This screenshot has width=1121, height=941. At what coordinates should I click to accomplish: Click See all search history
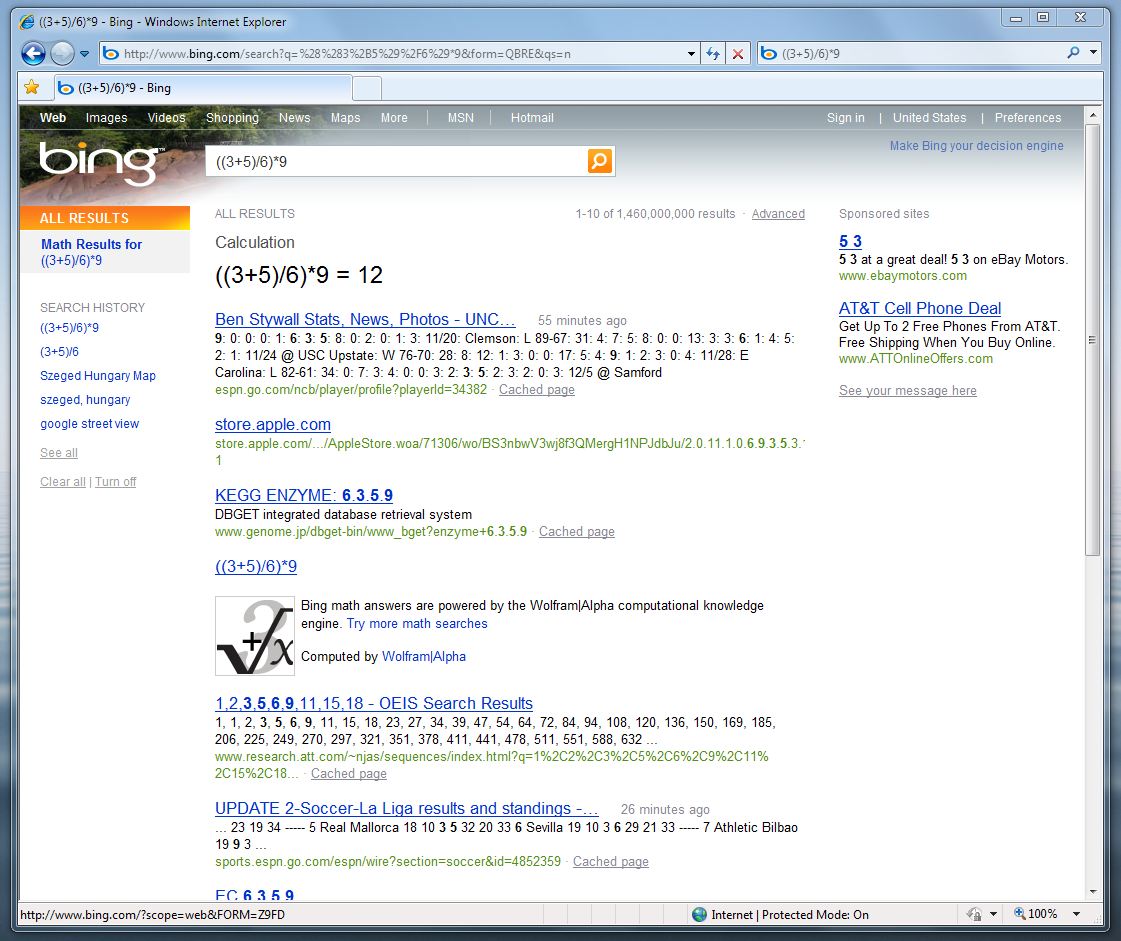pos(59,453)
